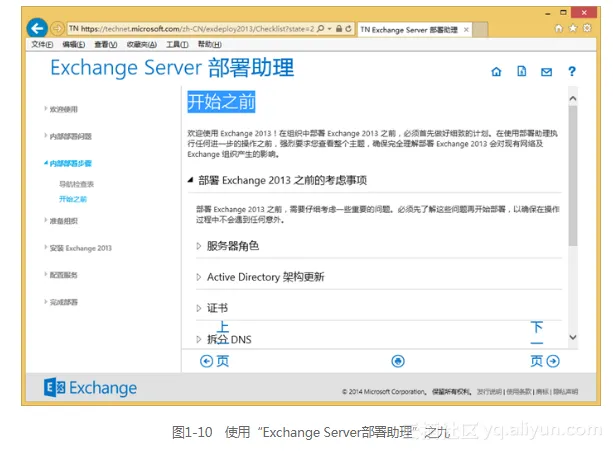Click the previous page arrow icon
This screenshot has width=613, height=451.
pyautogui.click(x=207, y=361)
